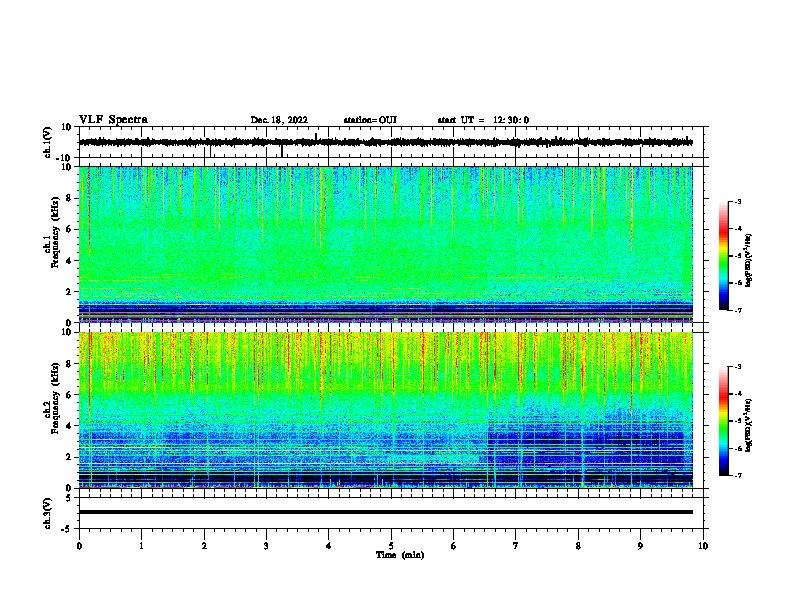
Task: Click the "station=OUI" header label
Action: tap(370, 120)
